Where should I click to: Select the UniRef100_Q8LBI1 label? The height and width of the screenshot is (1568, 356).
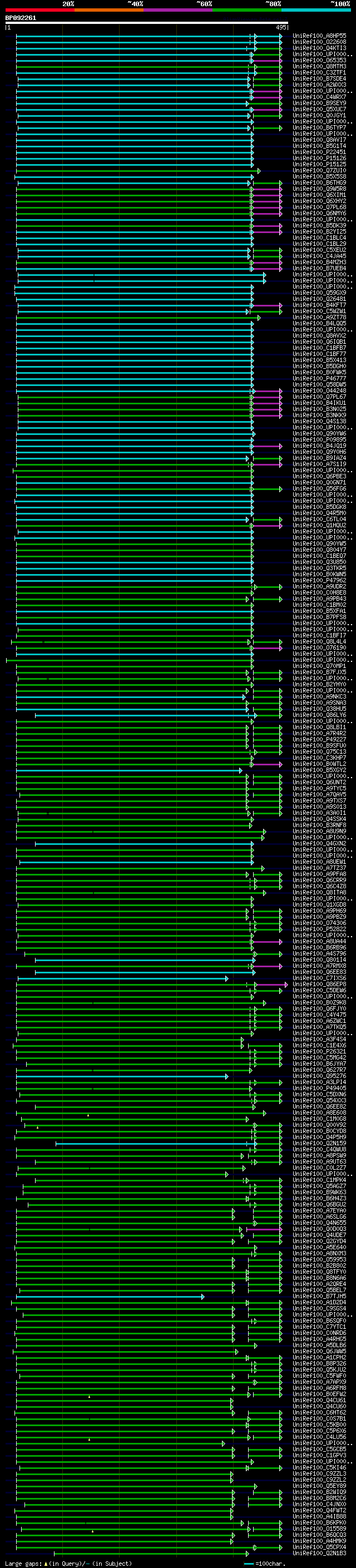point(319,727)
